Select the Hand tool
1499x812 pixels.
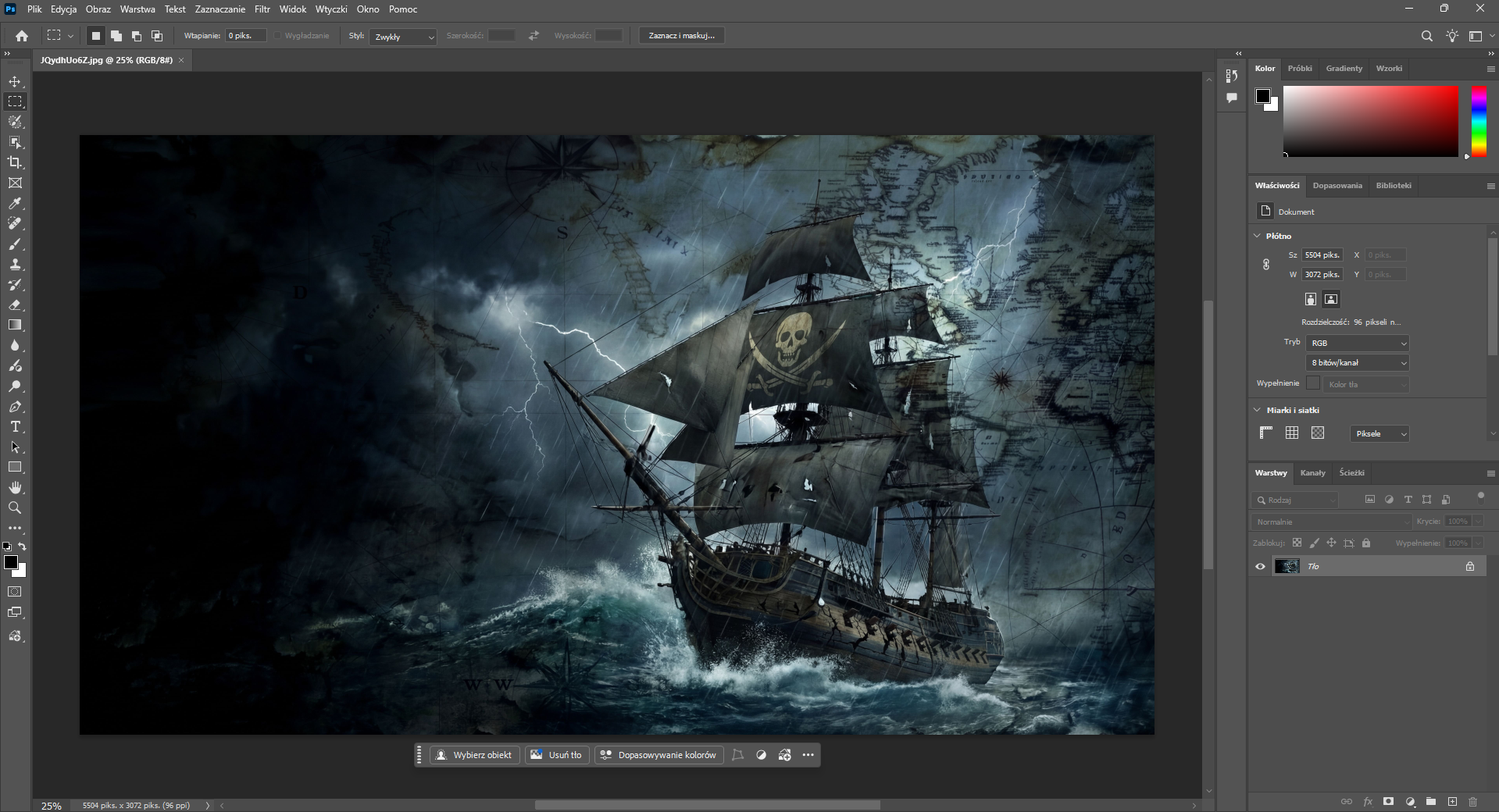(x=15, y=487)
